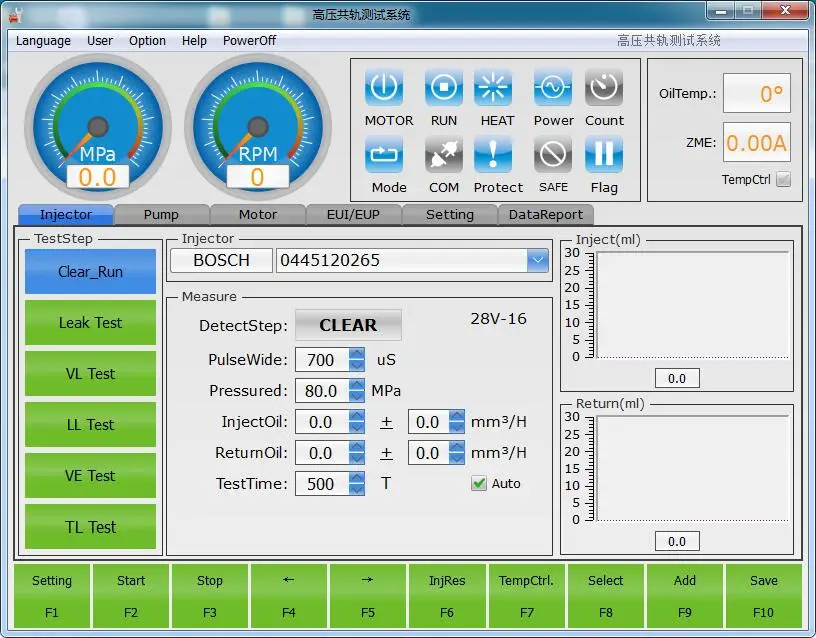
Task: Click the CLEAR DetectStep button
Action: coord(348,325)
